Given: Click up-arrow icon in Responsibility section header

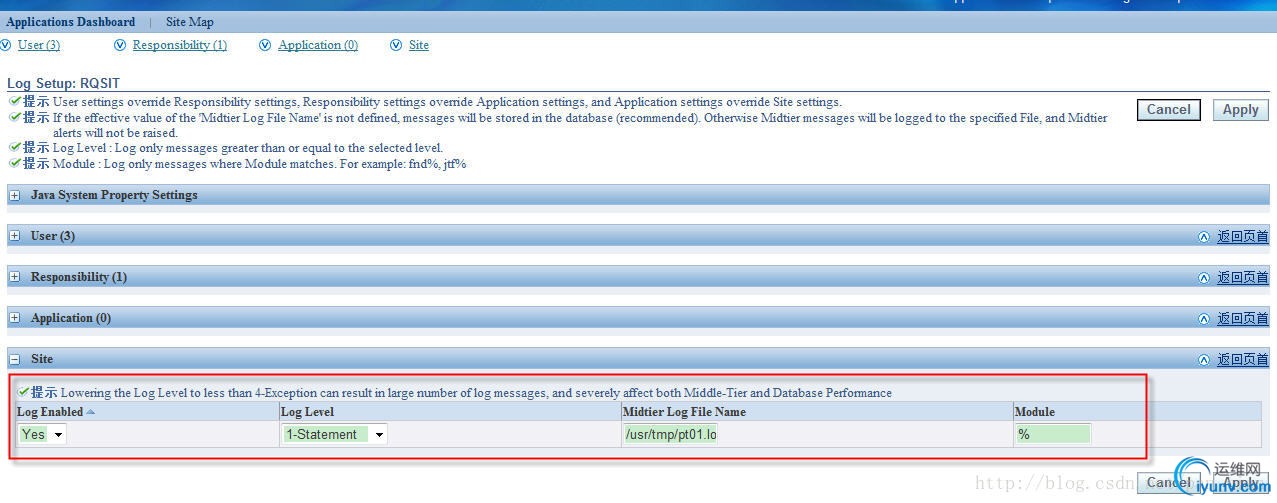Looking at the screenshot, I should click(x=1204, y=278).
